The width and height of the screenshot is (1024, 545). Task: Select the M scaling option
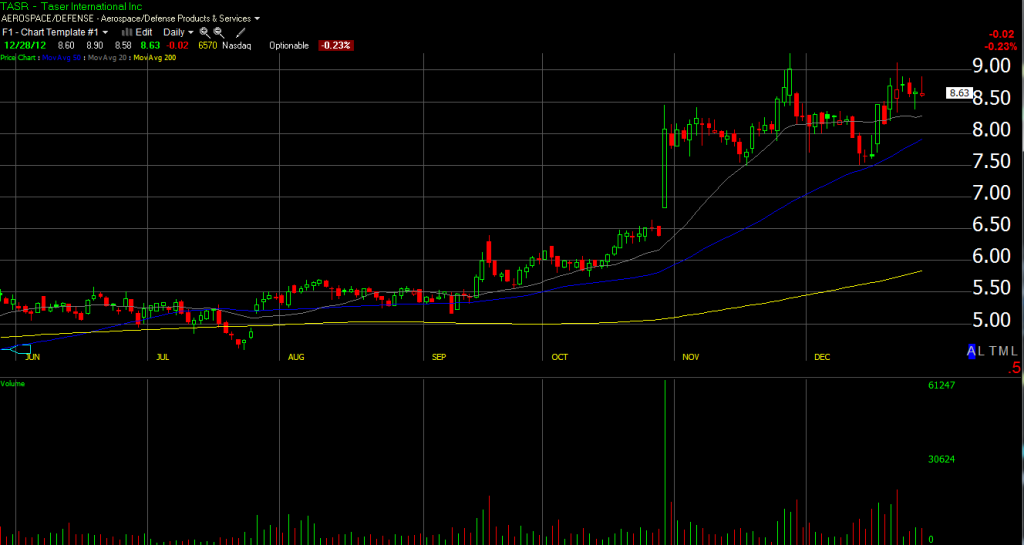click(1002, 351)
